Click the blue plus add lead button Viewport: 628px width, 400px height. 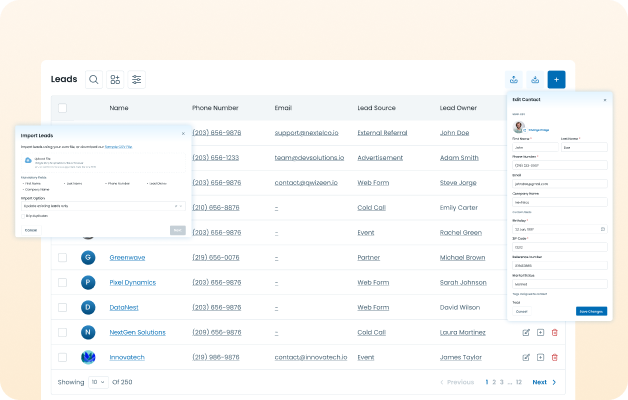557,79
